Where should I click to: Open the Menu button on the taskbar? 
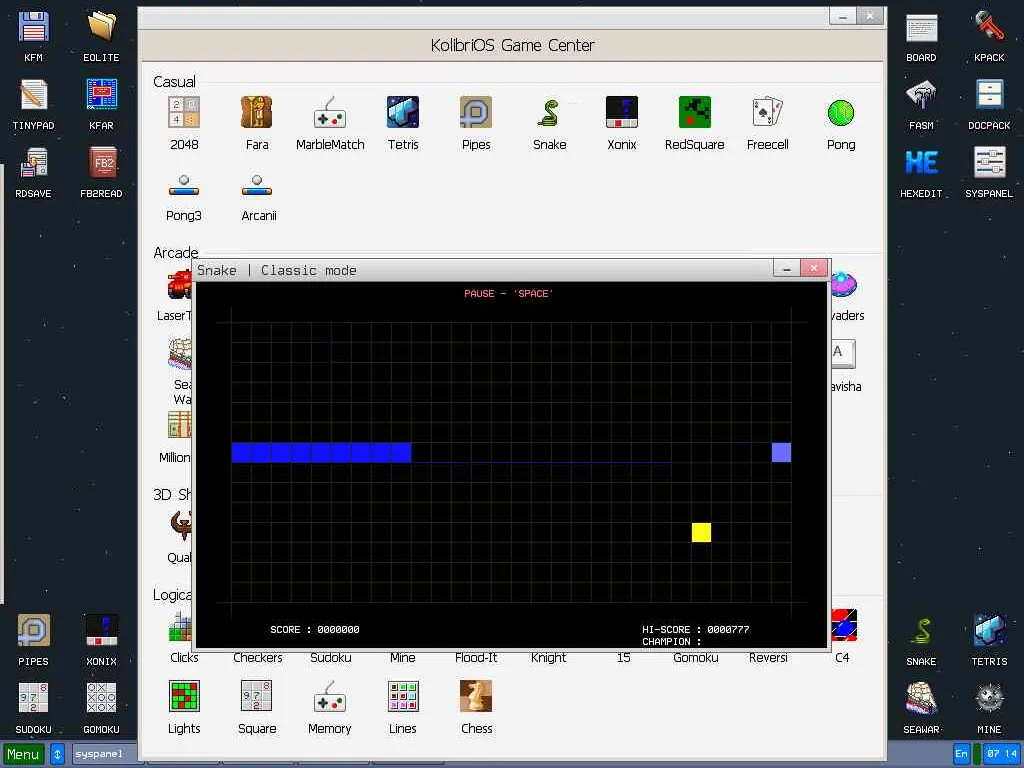click(24, 754)
